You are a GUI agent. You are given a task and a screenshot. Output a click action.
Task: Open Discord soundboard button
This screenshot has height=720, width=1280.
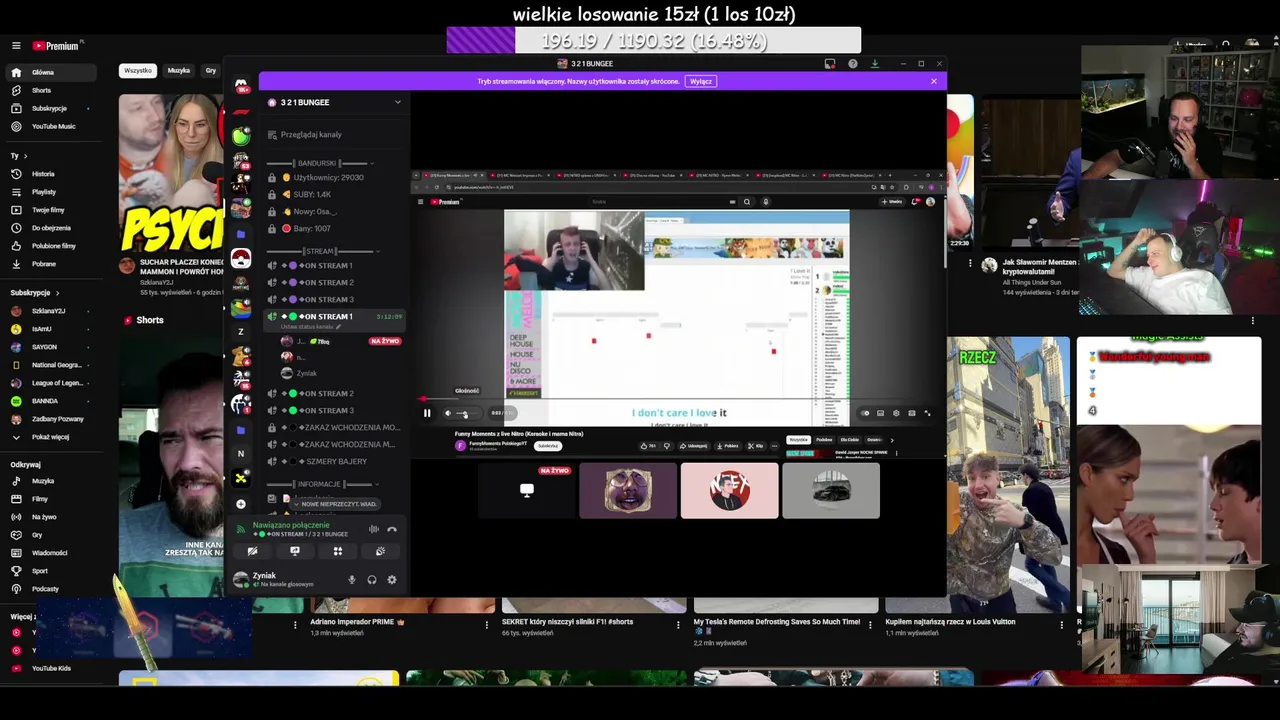point(380,551)
